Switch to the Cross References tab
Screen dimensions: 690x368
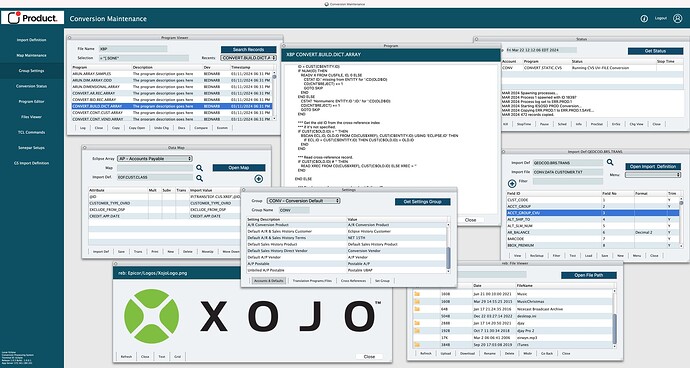pos(353,281)
